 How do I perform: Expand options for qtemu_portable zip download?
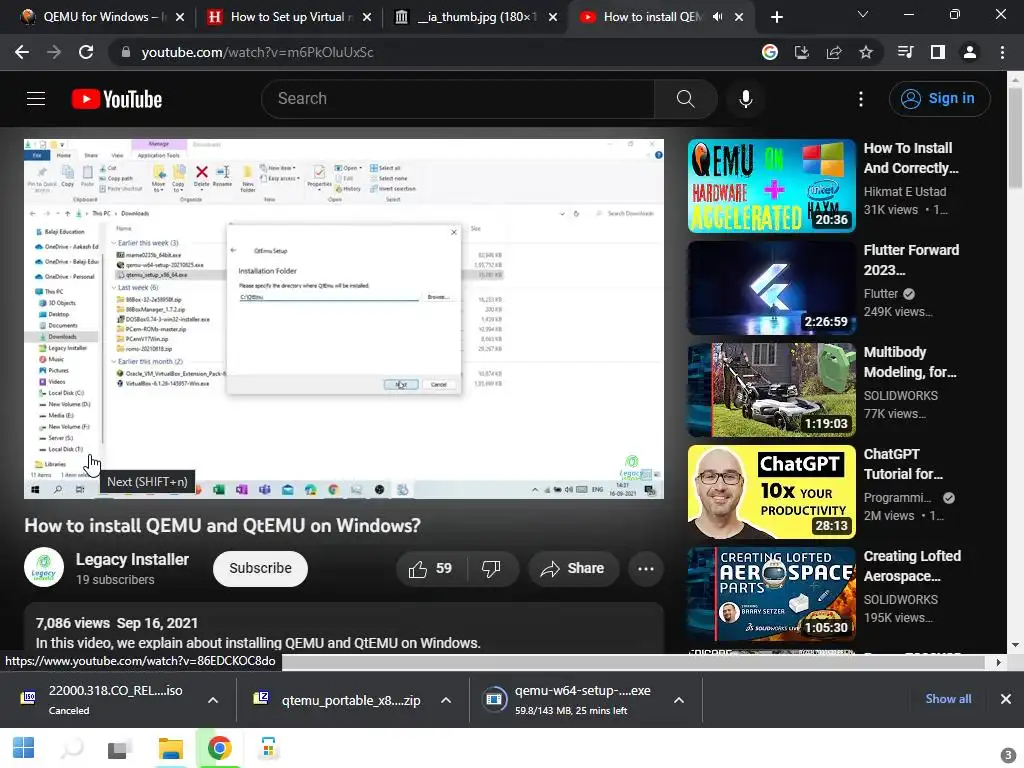point(446,700)
